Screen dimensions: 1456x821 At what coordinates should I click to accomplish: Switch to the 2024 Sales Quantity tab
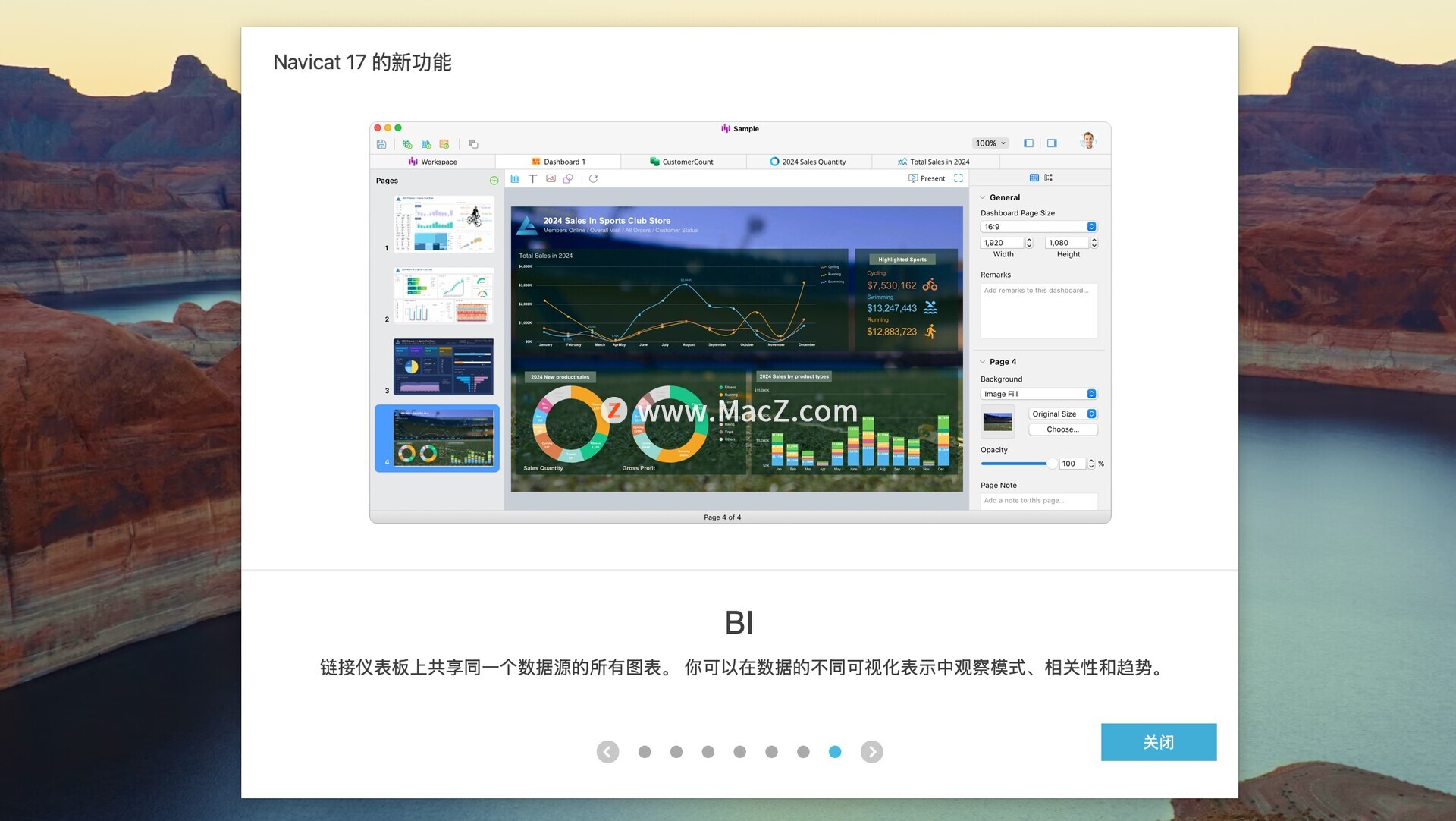coord(808,162)
